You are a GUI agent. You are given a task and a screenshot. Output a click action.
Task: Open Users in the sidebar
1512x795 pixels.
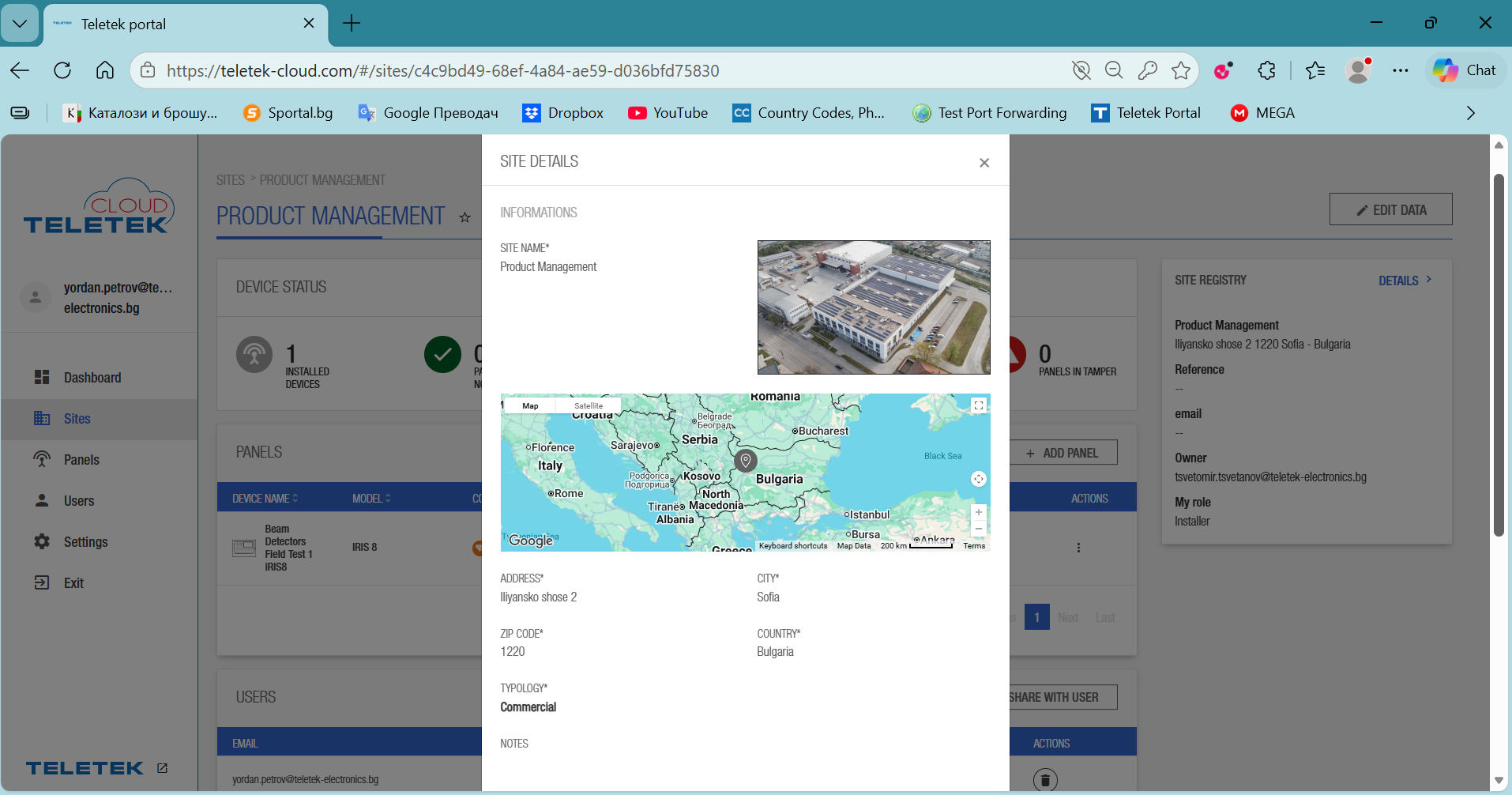pyautogui.click(x=79, y=501)
